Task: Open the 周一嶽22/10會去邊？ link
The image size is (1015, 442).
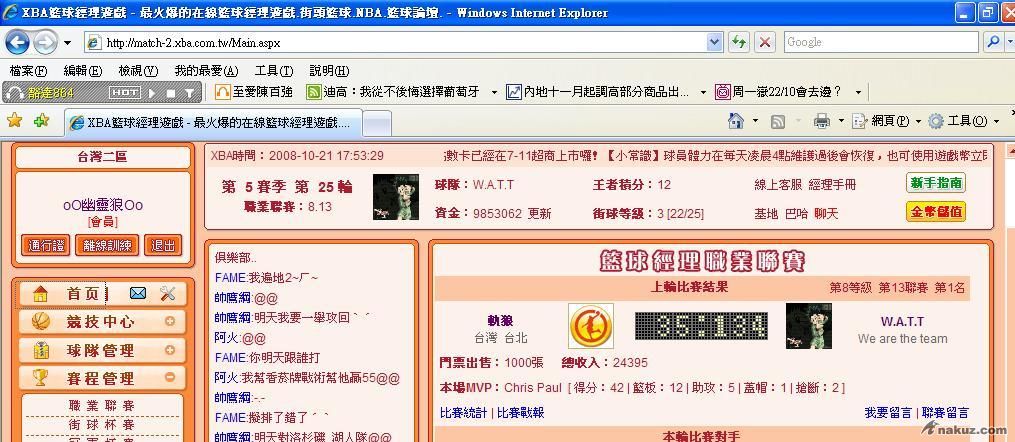Action: (x=778, y=92)
